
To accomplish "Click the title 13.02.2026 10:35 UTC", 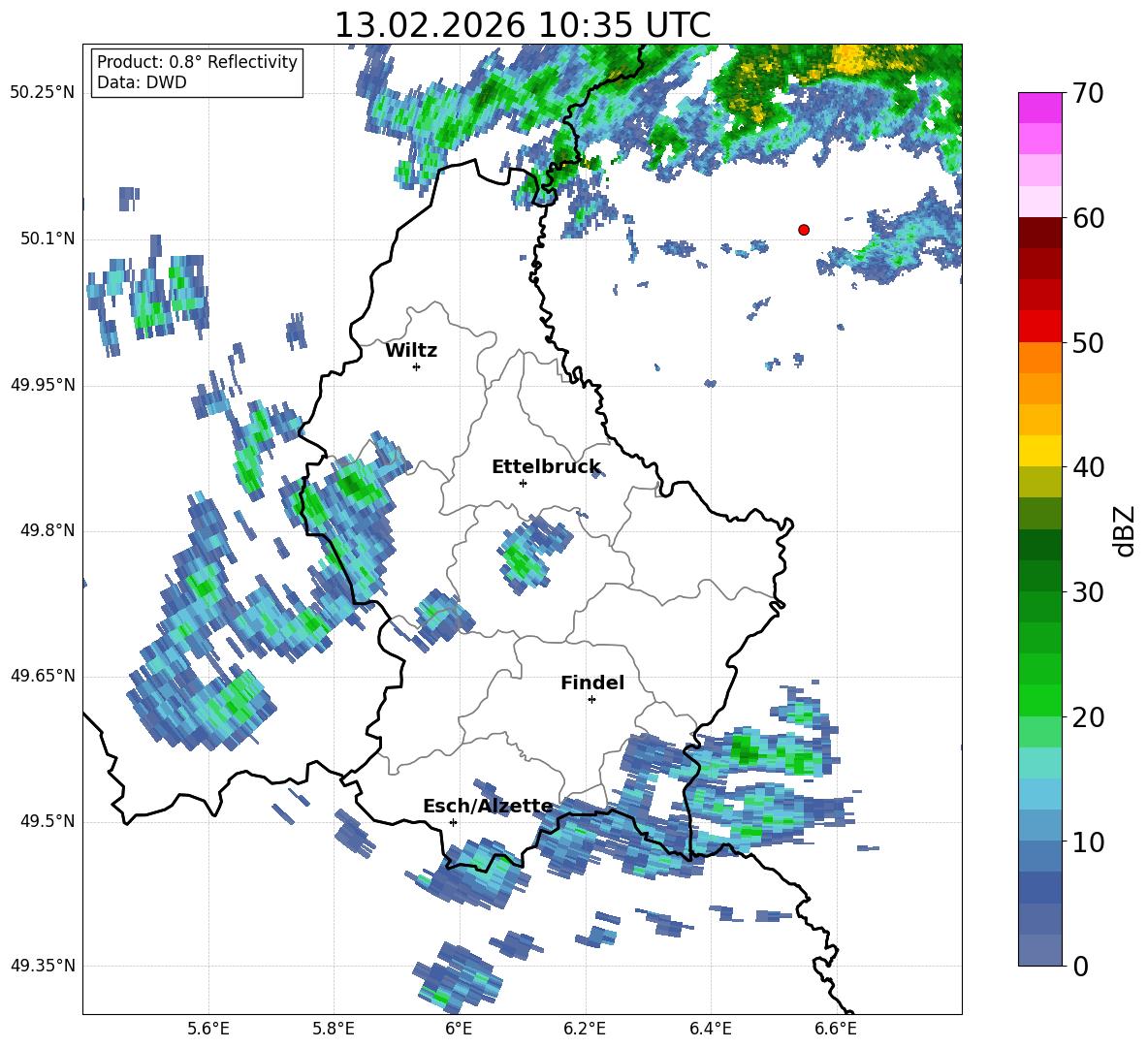I will click(523, 25).
